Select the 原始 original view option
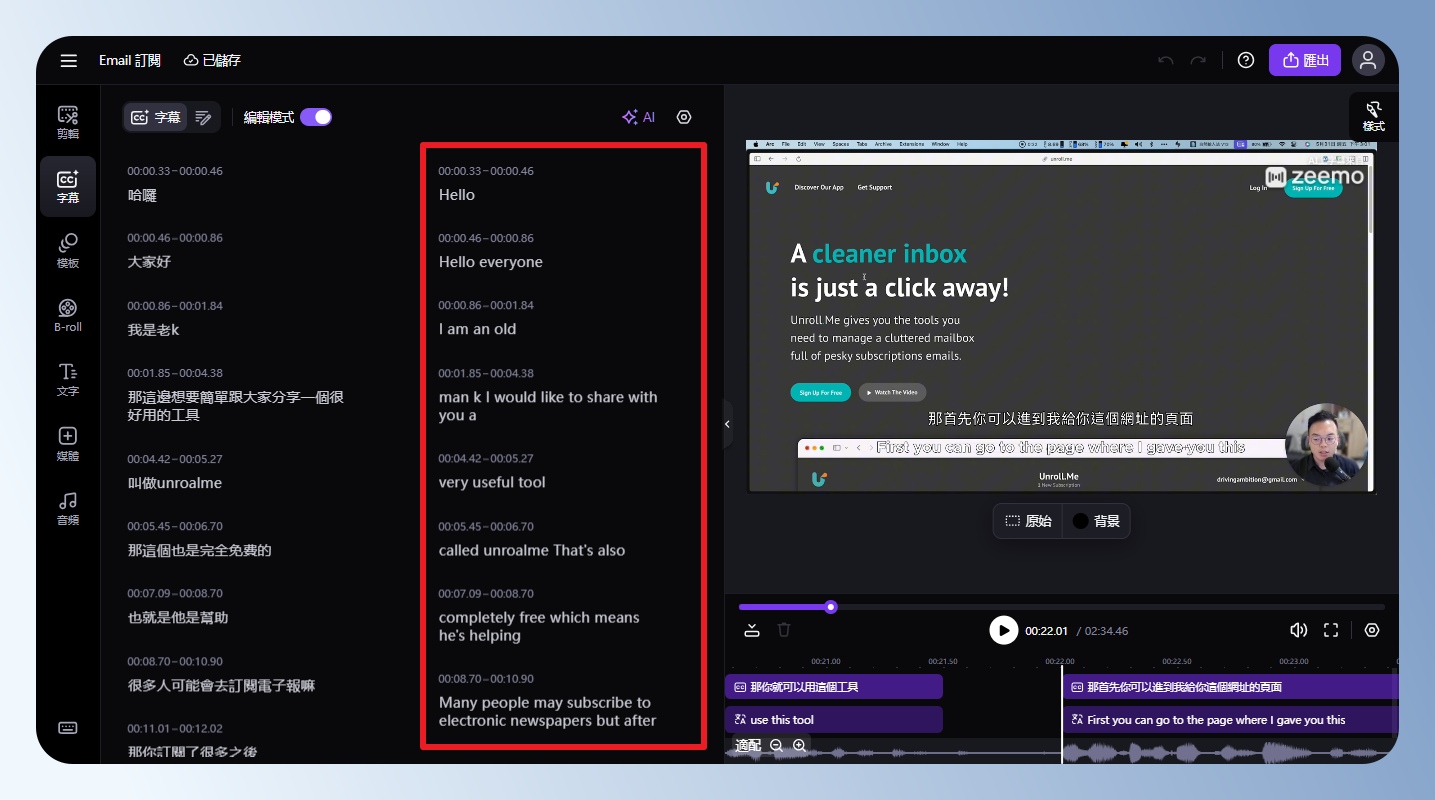Image resolution: width=1435 pixels, height=800 pixels. tap(1028, 521)
